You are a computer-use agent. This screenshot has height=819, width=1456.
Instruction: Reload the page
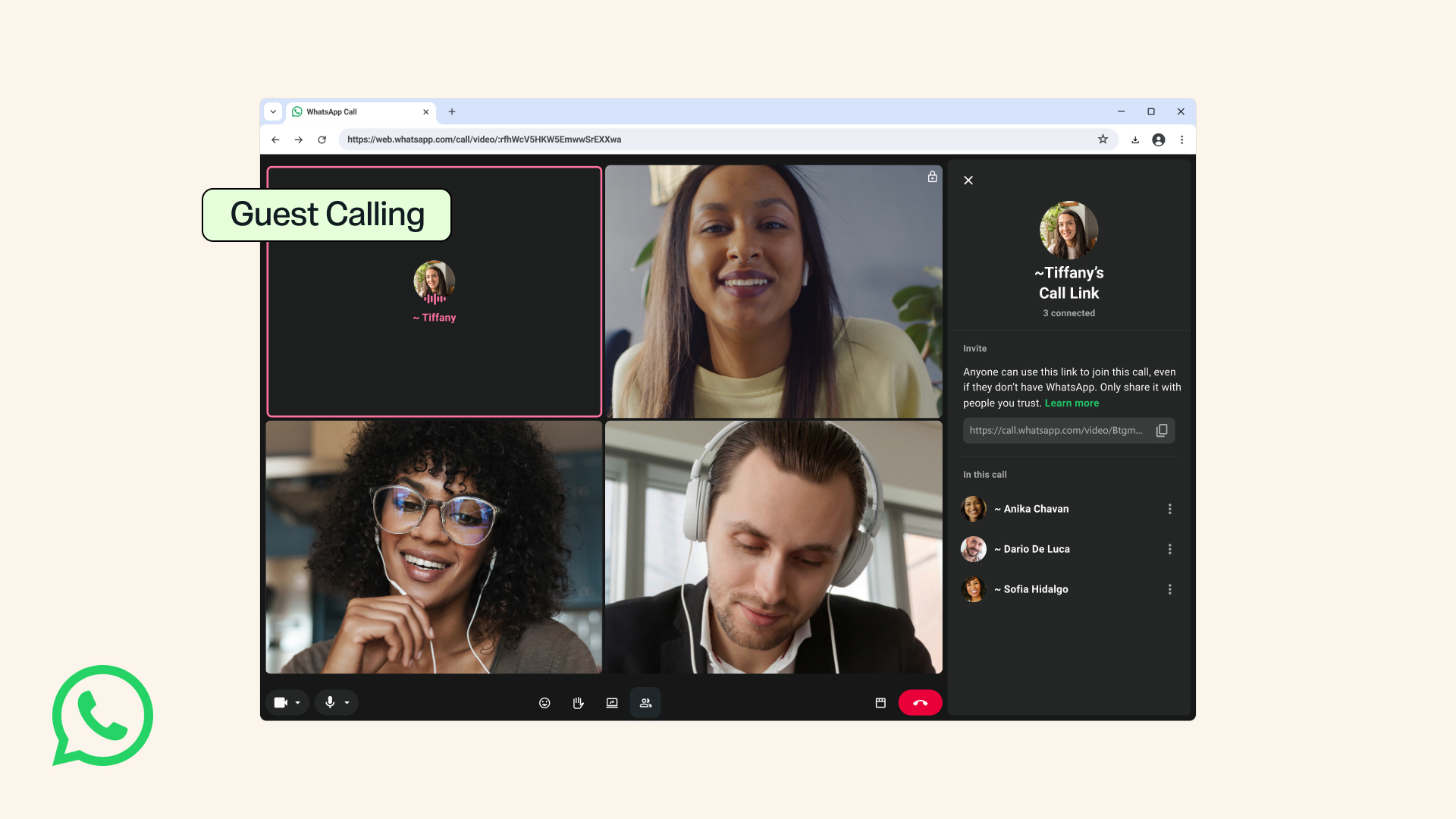point(322,140)
